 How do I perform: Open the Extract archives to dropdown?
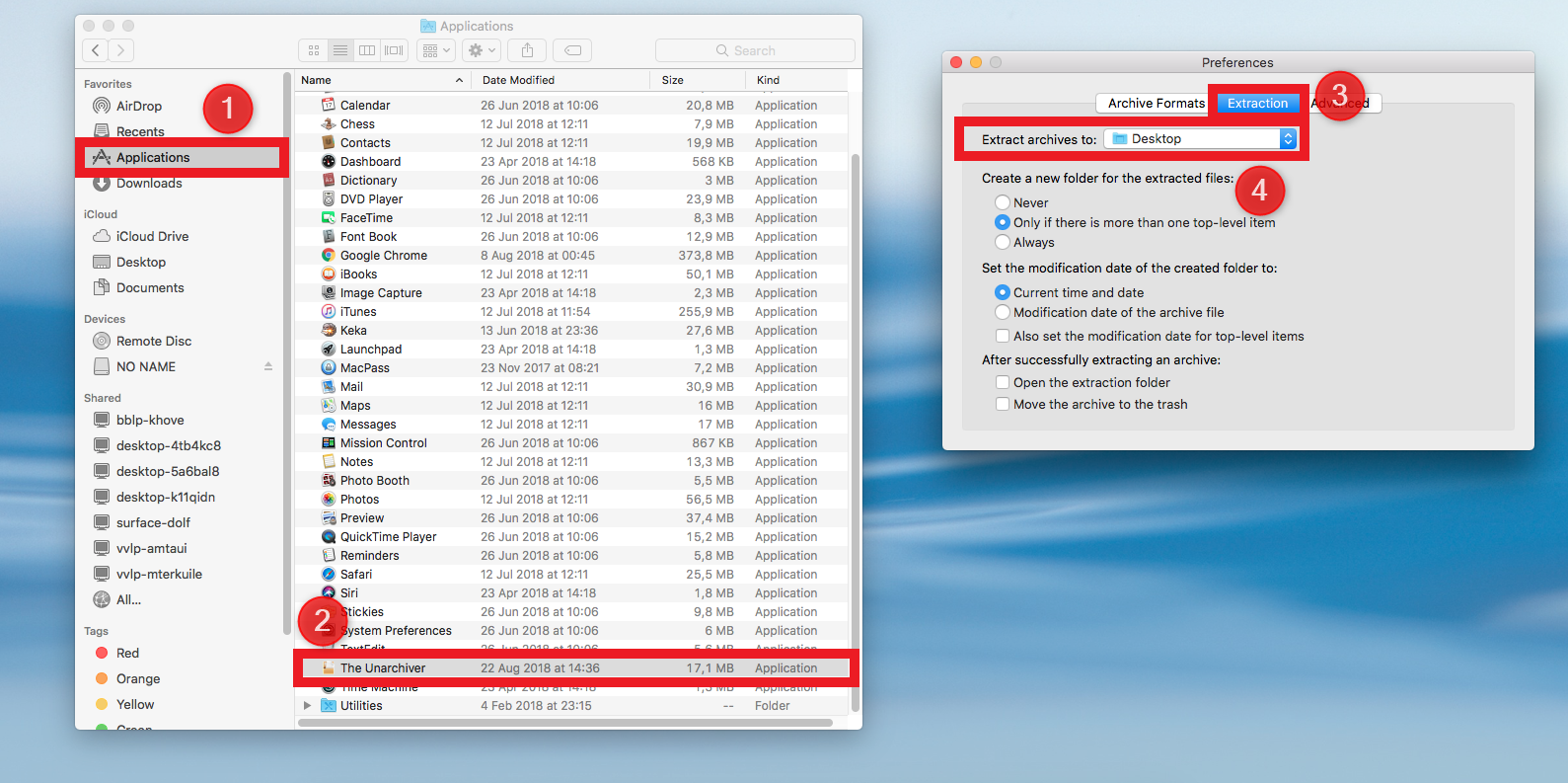pos(1200,138)
